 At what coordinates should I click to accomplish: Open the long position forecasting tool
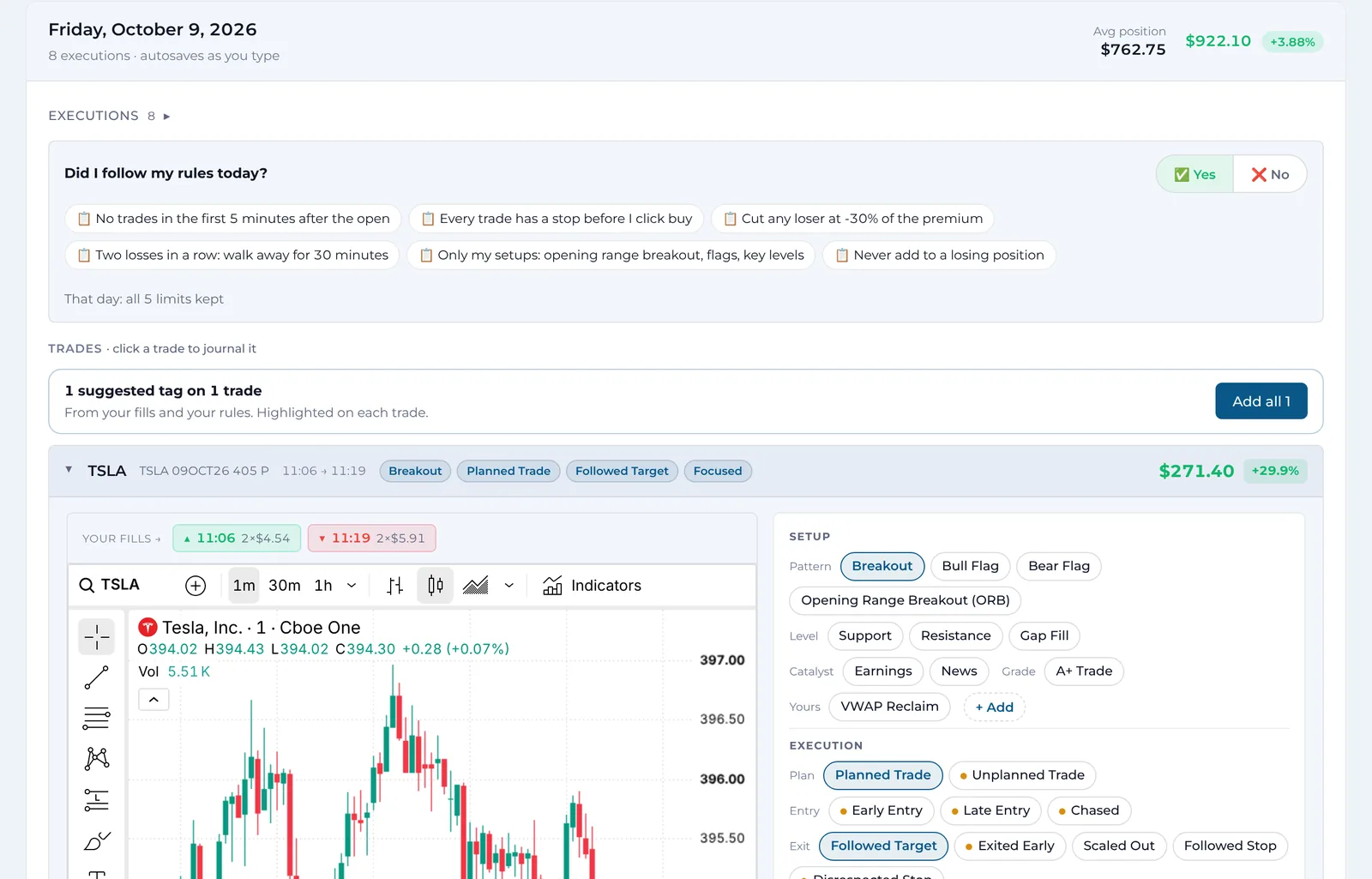[x=97, y=800]
